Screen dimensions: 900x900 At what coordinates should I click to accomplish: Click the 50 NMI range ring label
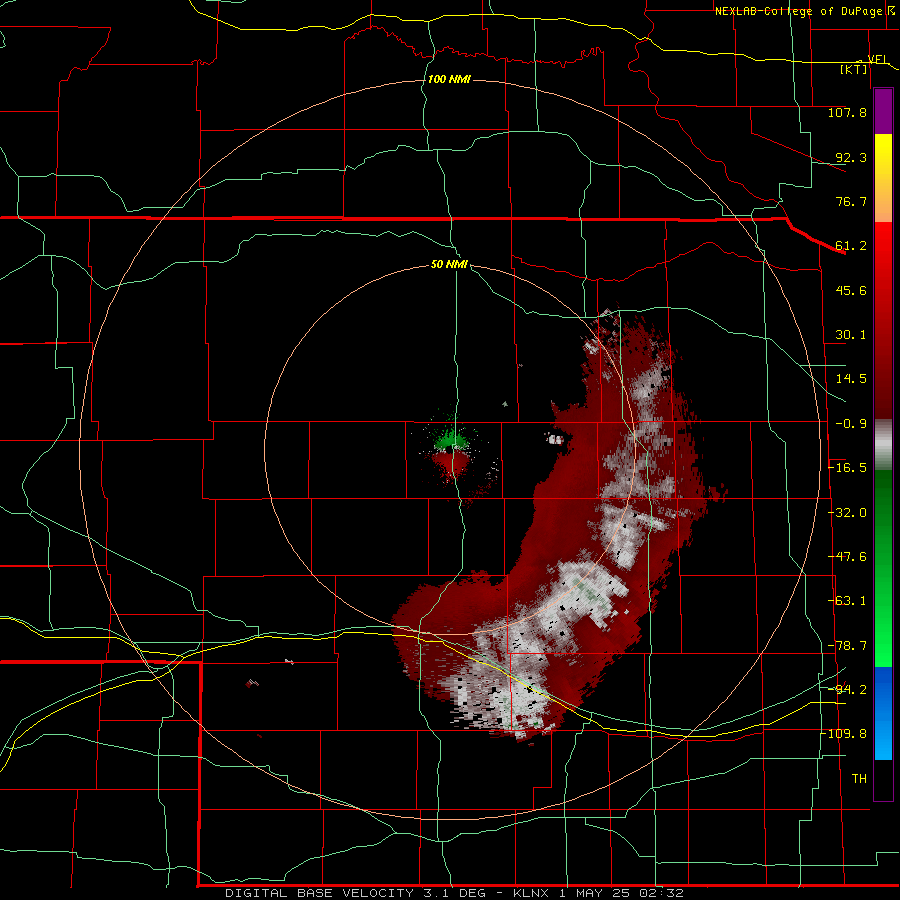tap(449, 264)
